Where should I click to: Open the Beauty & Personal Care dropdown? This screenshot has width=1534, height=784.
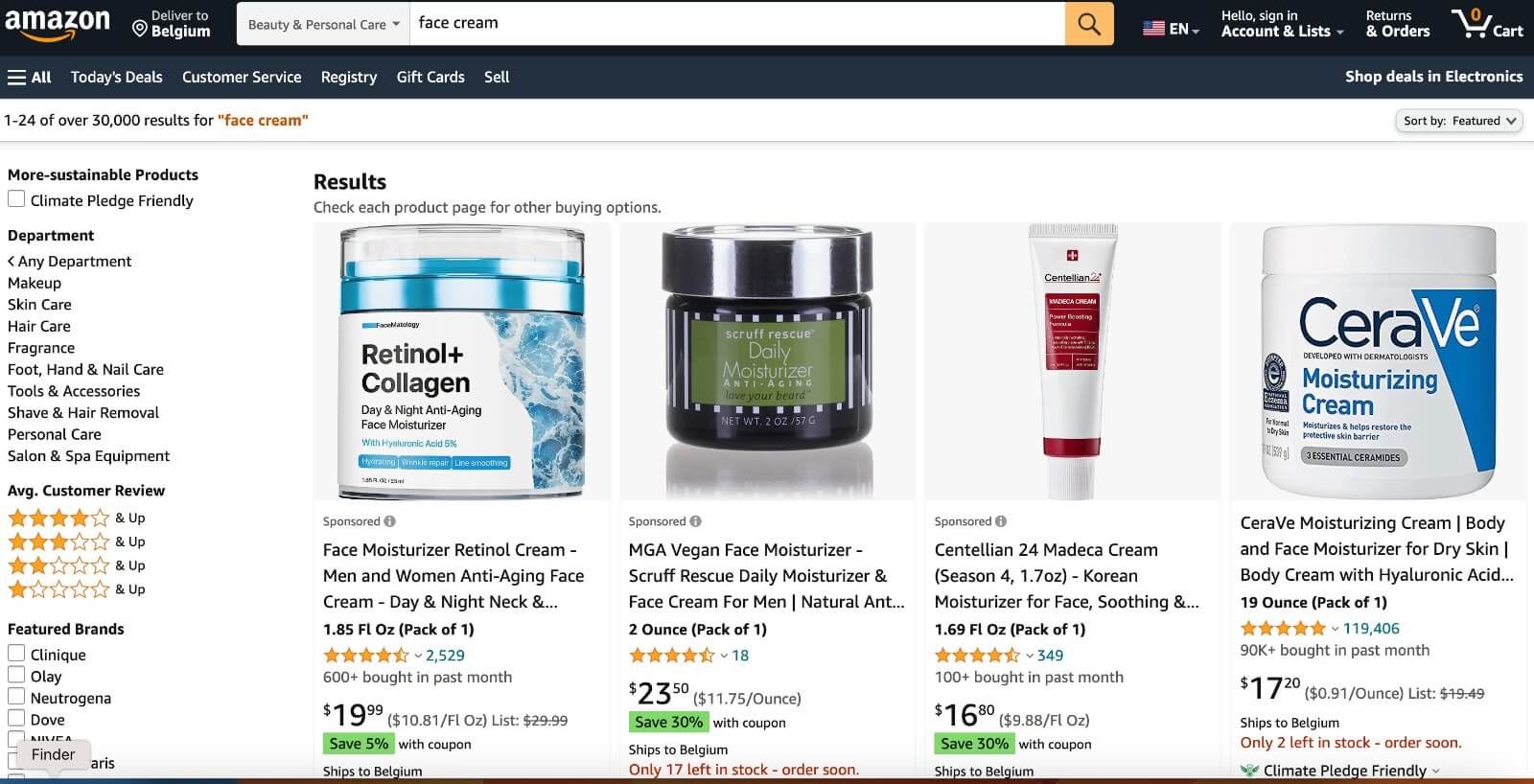(323, 24)
